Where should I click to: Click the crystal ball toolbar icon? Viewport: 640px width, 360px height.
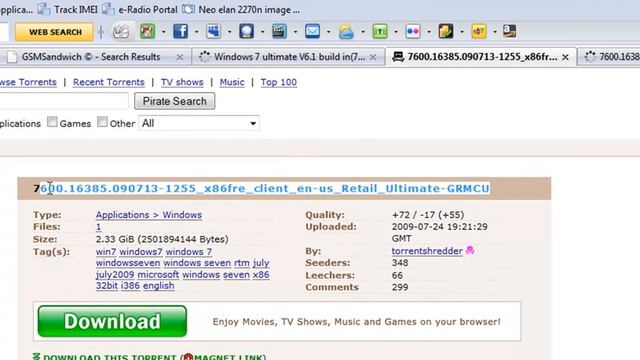pyautogui.click(x=247, y=31)
